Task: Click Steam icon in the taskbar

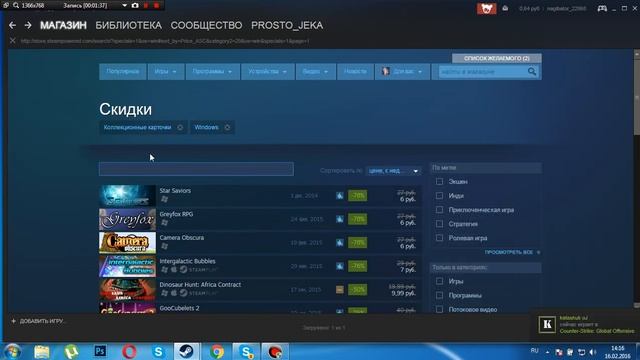Action: 187,351
